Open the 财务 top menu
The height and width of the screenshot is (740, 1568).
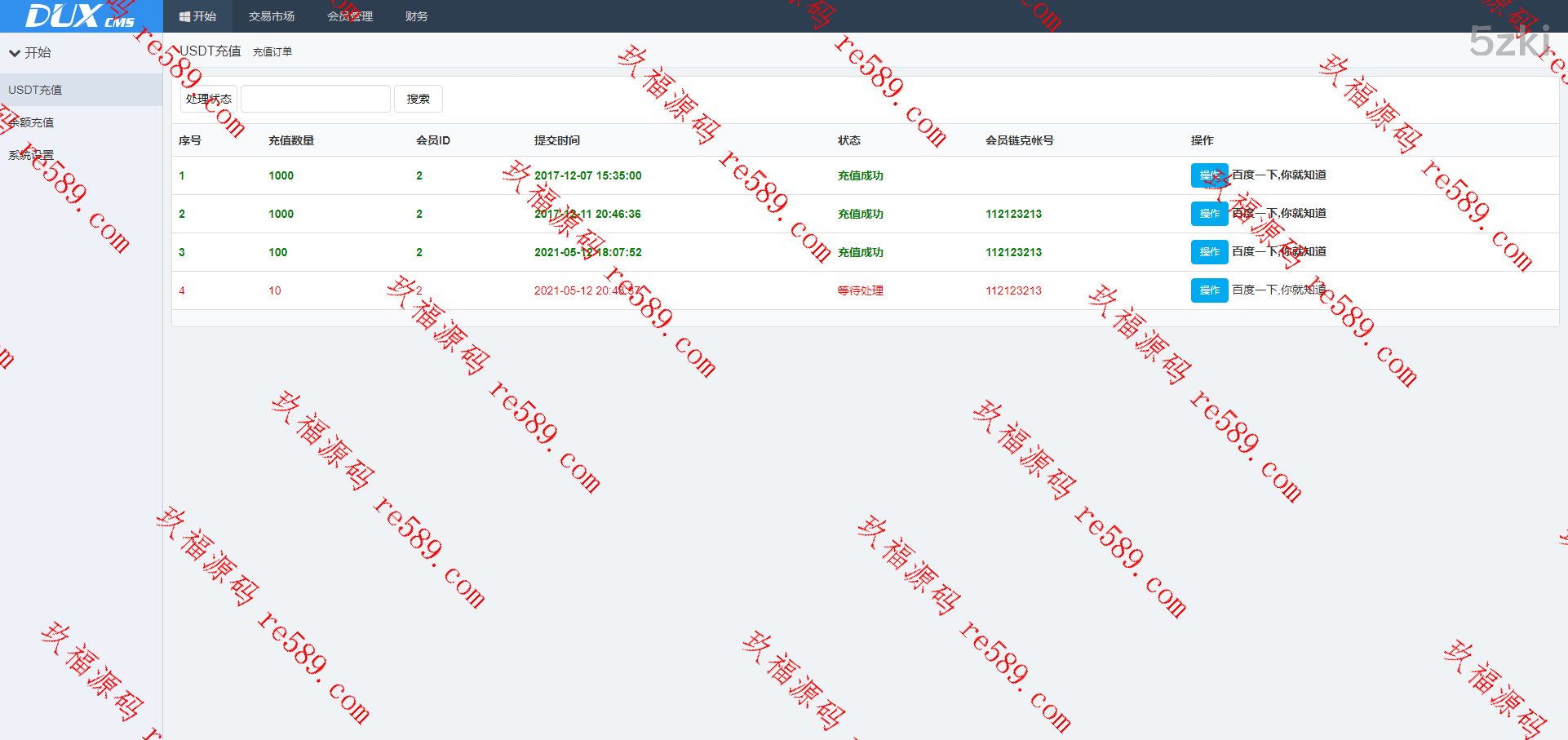[416, 16]
